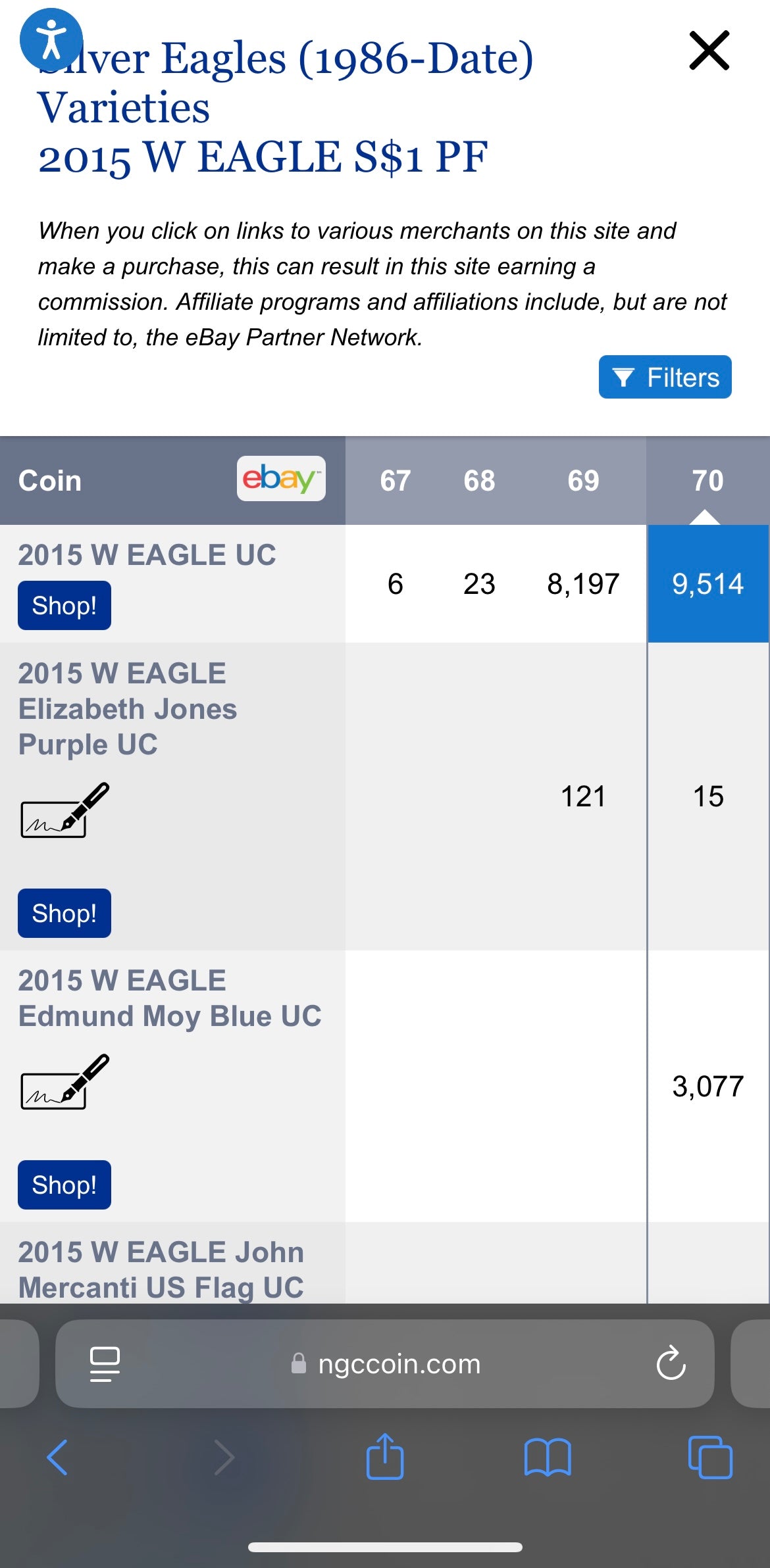The image size is (770, 1568).
Task: Open the Safari share sheet icon
Action: point(384,1456)
